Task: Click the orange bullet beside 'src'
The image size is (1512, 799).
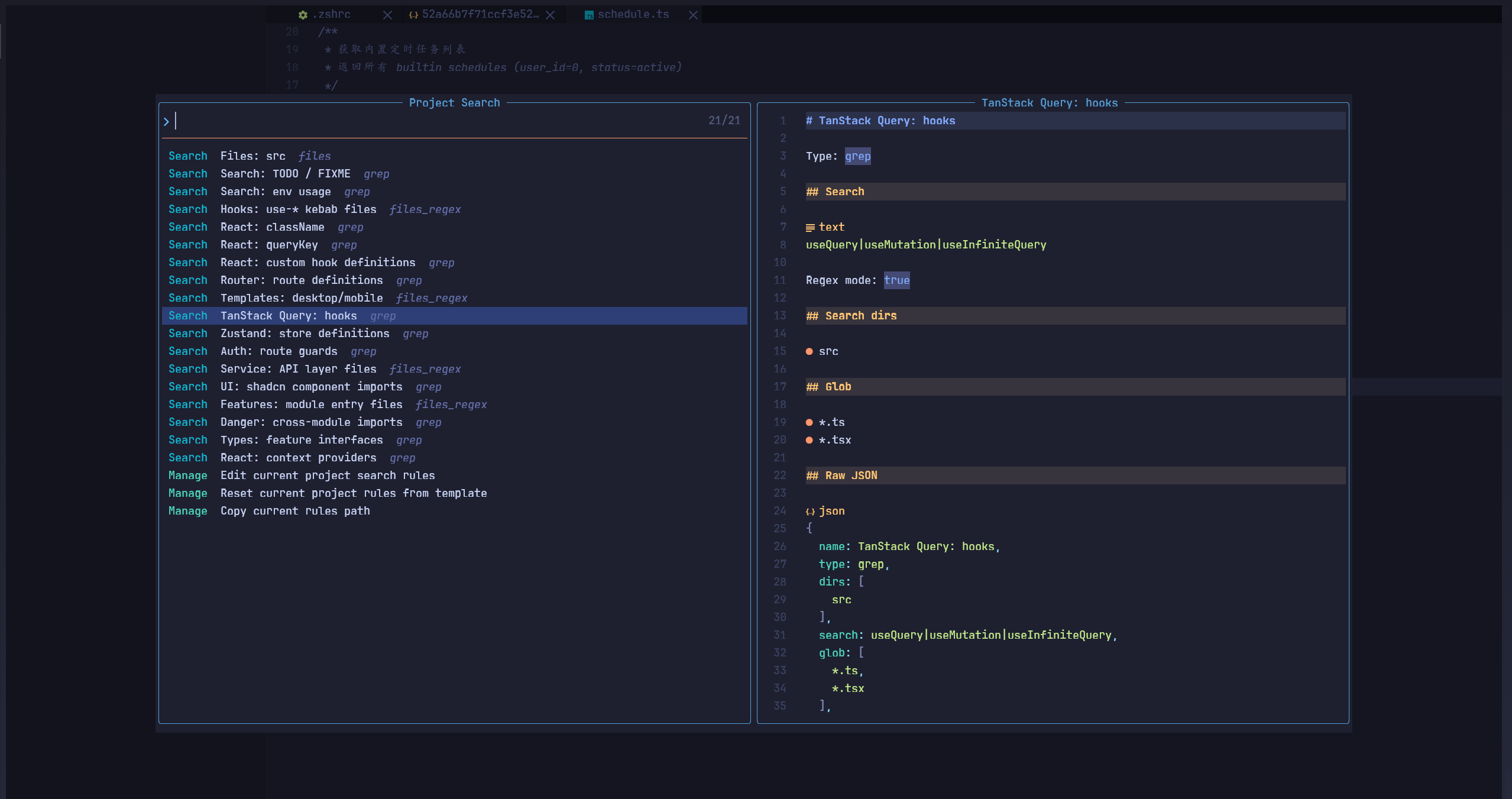Action: pyautogui.click(x=809, y=351)
